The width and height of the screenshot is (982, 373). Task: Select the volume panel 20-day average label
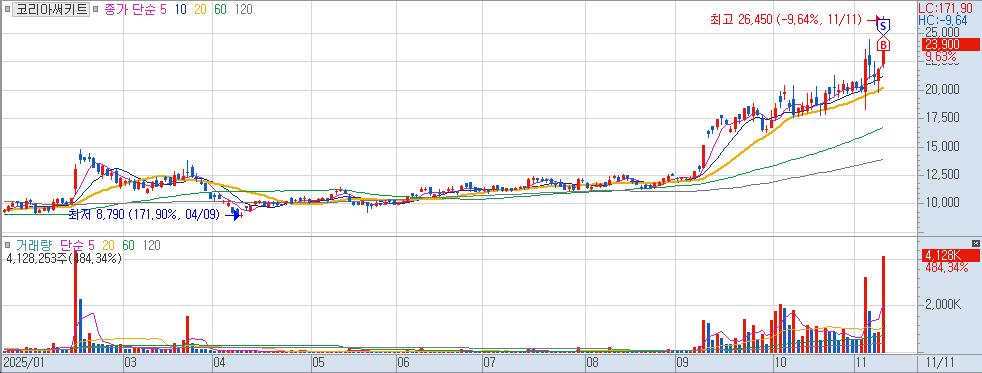108,246
